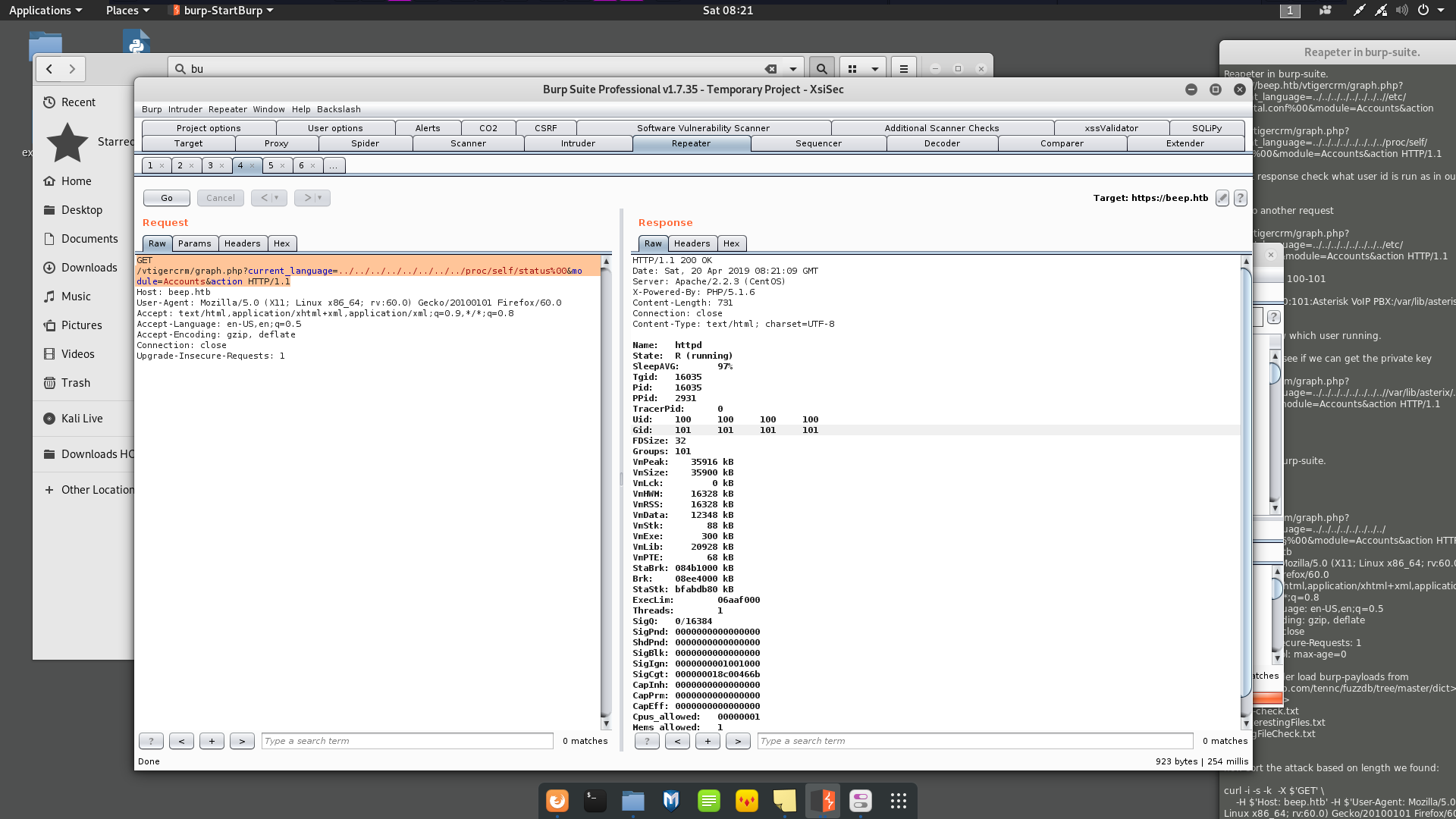Open the extra Repeater tabs "..." tab
1456x819 pixels.
click(334, 165)
